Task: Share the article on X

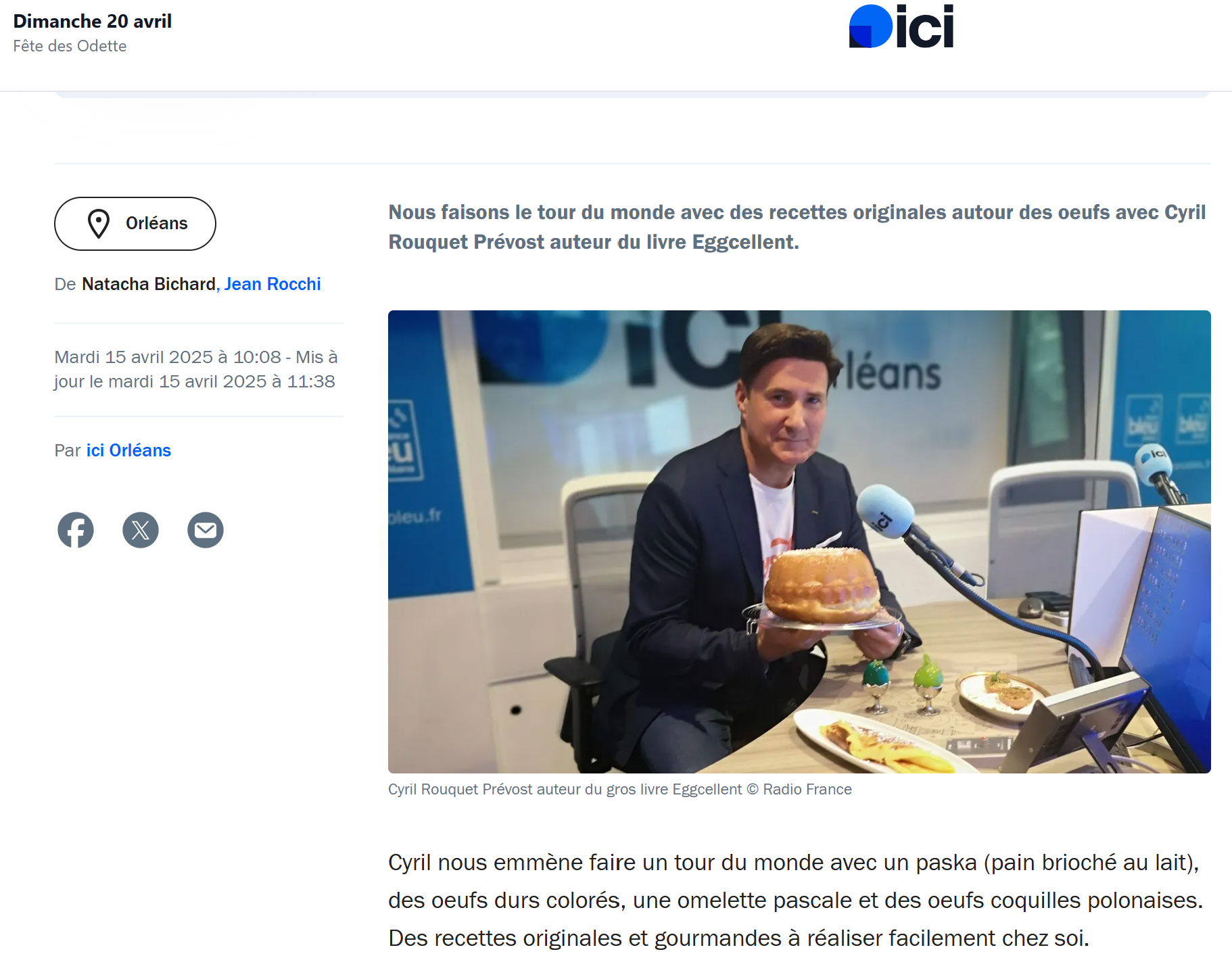Action: point(141,530)
